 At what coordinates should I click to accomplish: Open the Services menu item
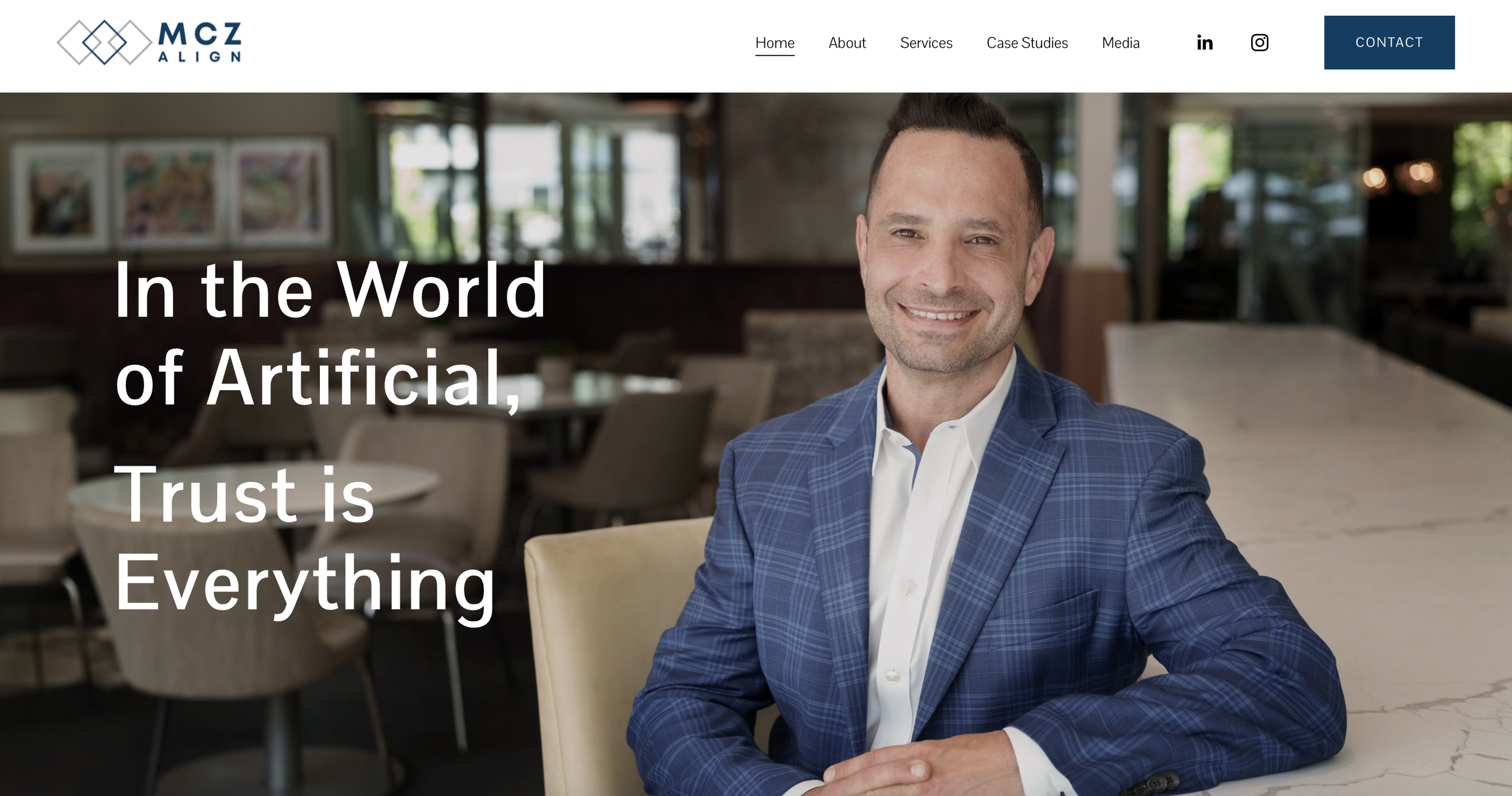pos(926,43)
